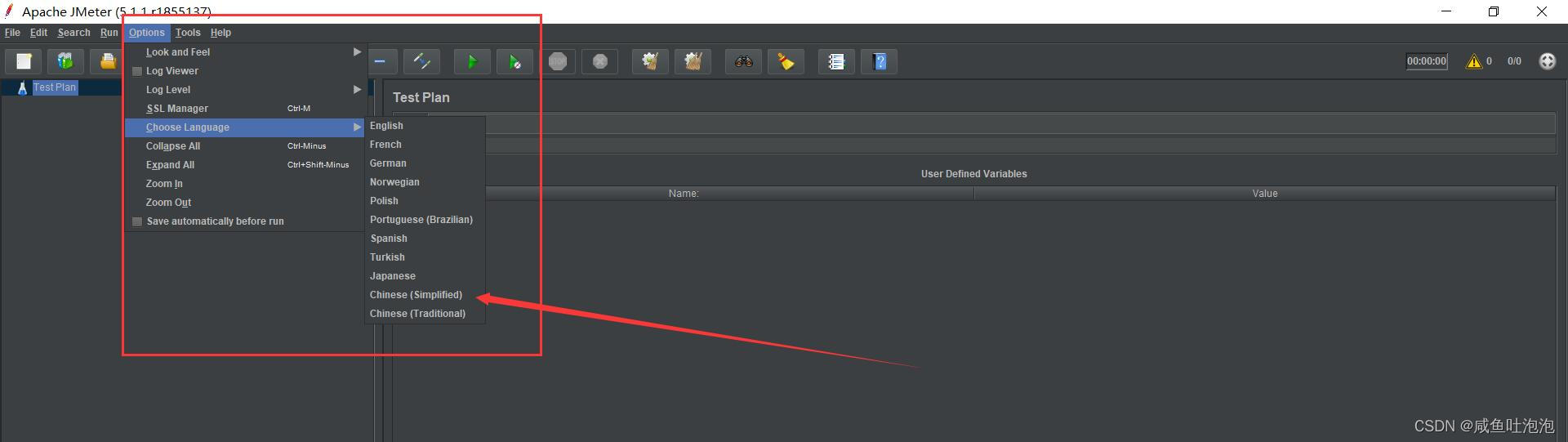Viewport: 1568px width, 442px height.
Task: Click the Shutdown test icon
Action: pos(600,61)
